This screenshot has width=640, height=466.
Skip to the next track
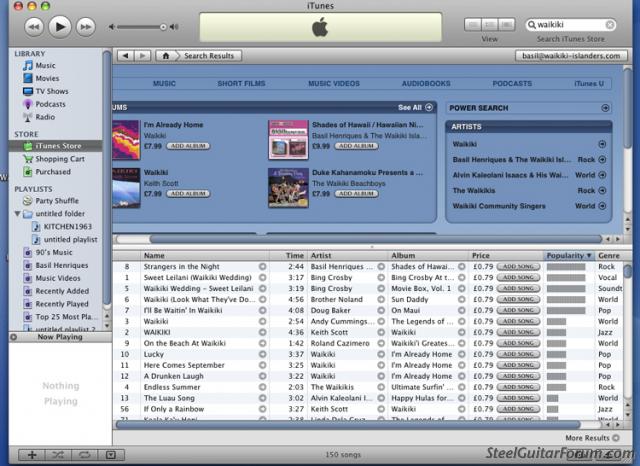coord(85,26)
